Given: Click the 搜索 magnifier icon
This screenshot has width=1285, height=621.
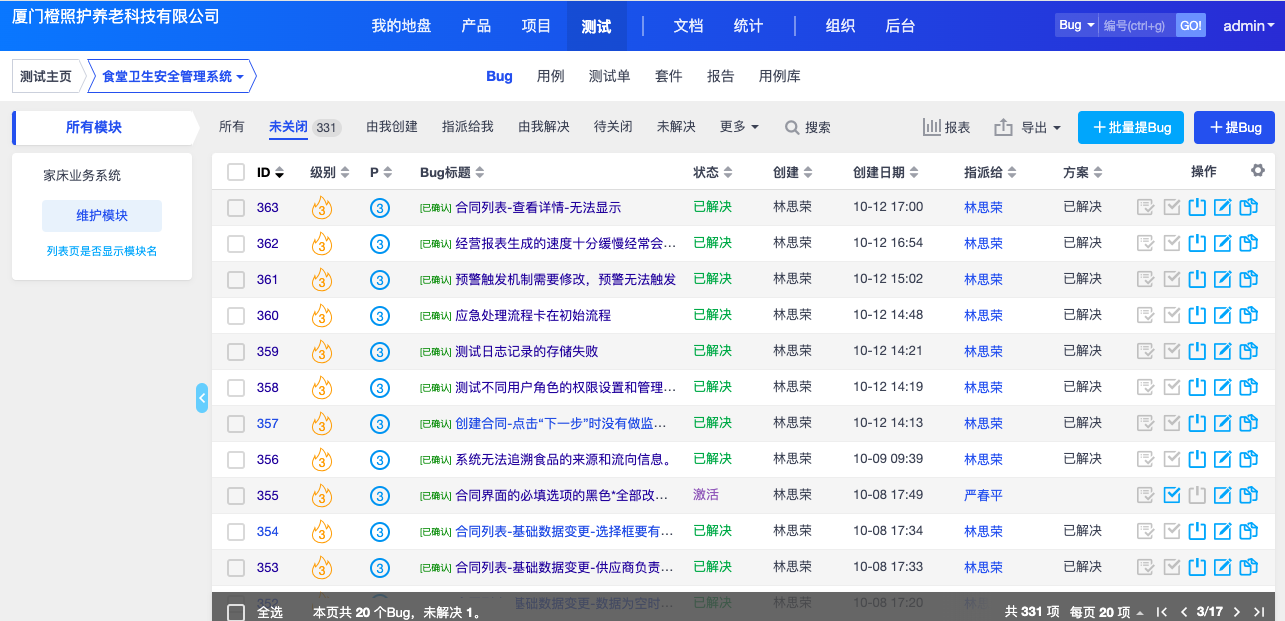Looking at the screenshot, I should click(792, 128).
